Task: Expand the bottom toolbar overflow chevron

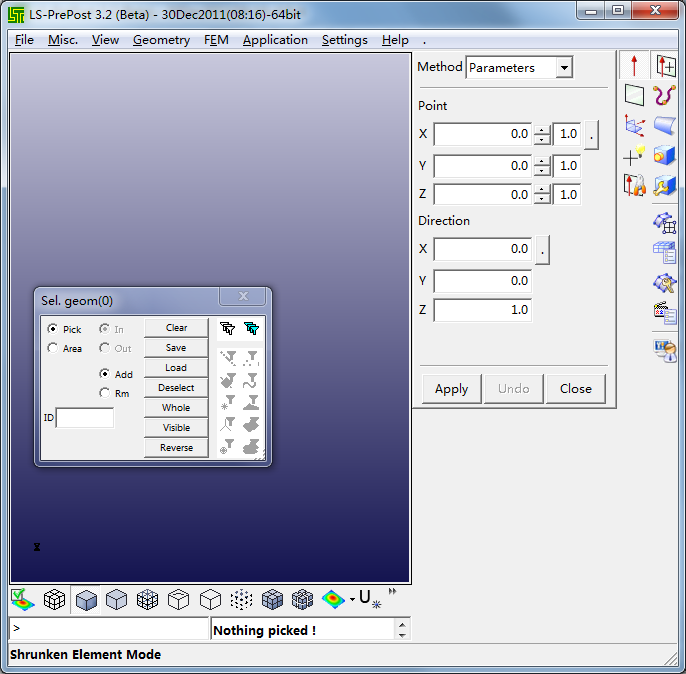Action: 392,591
